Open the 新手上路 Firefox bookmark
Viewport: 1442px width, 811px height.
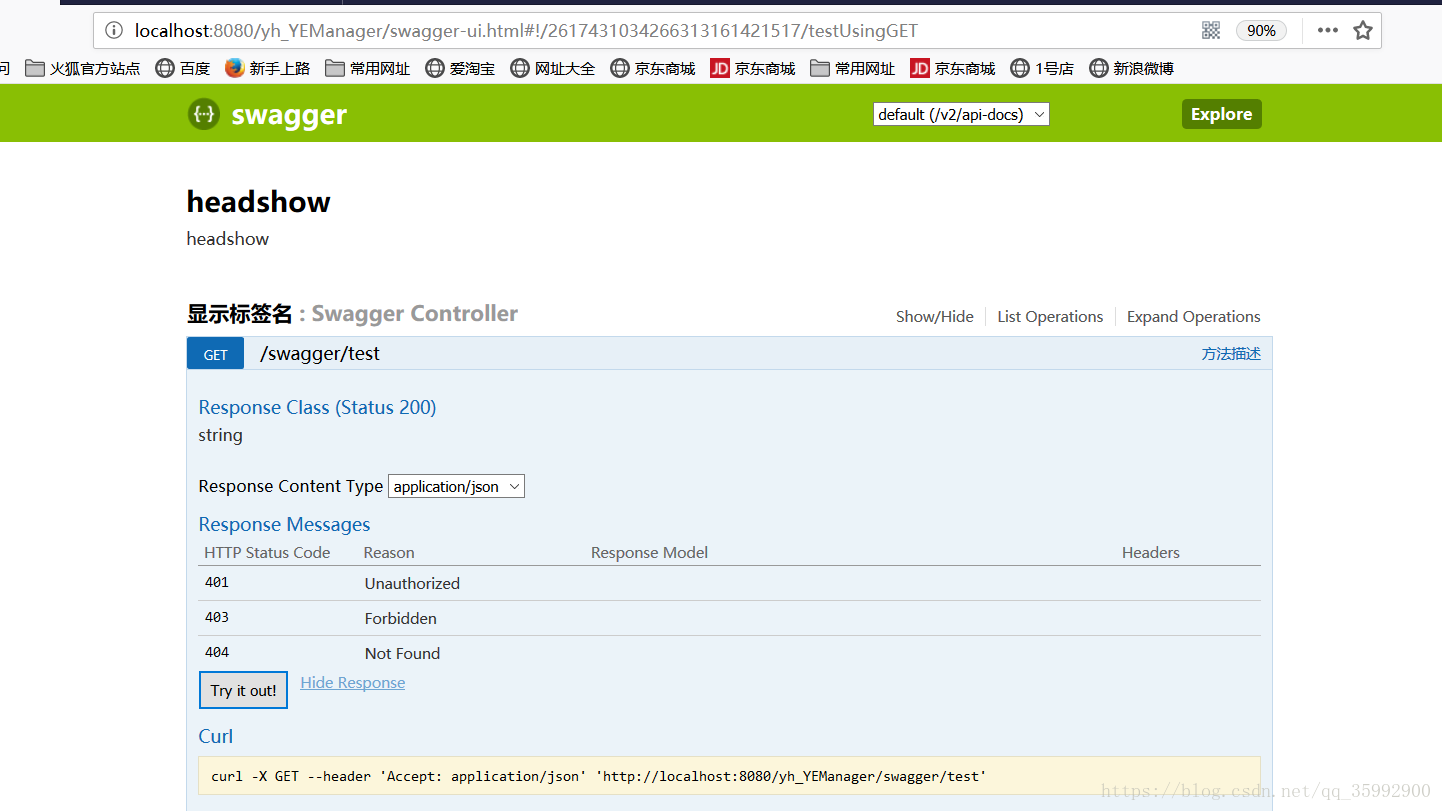[x=268, y=68]
